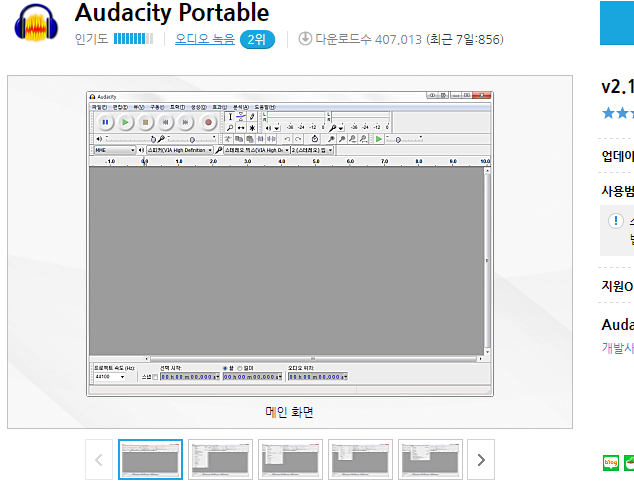Click the Silence audio icon
The width and height of the screenshot is (634, 492).
tap(271, 139)
